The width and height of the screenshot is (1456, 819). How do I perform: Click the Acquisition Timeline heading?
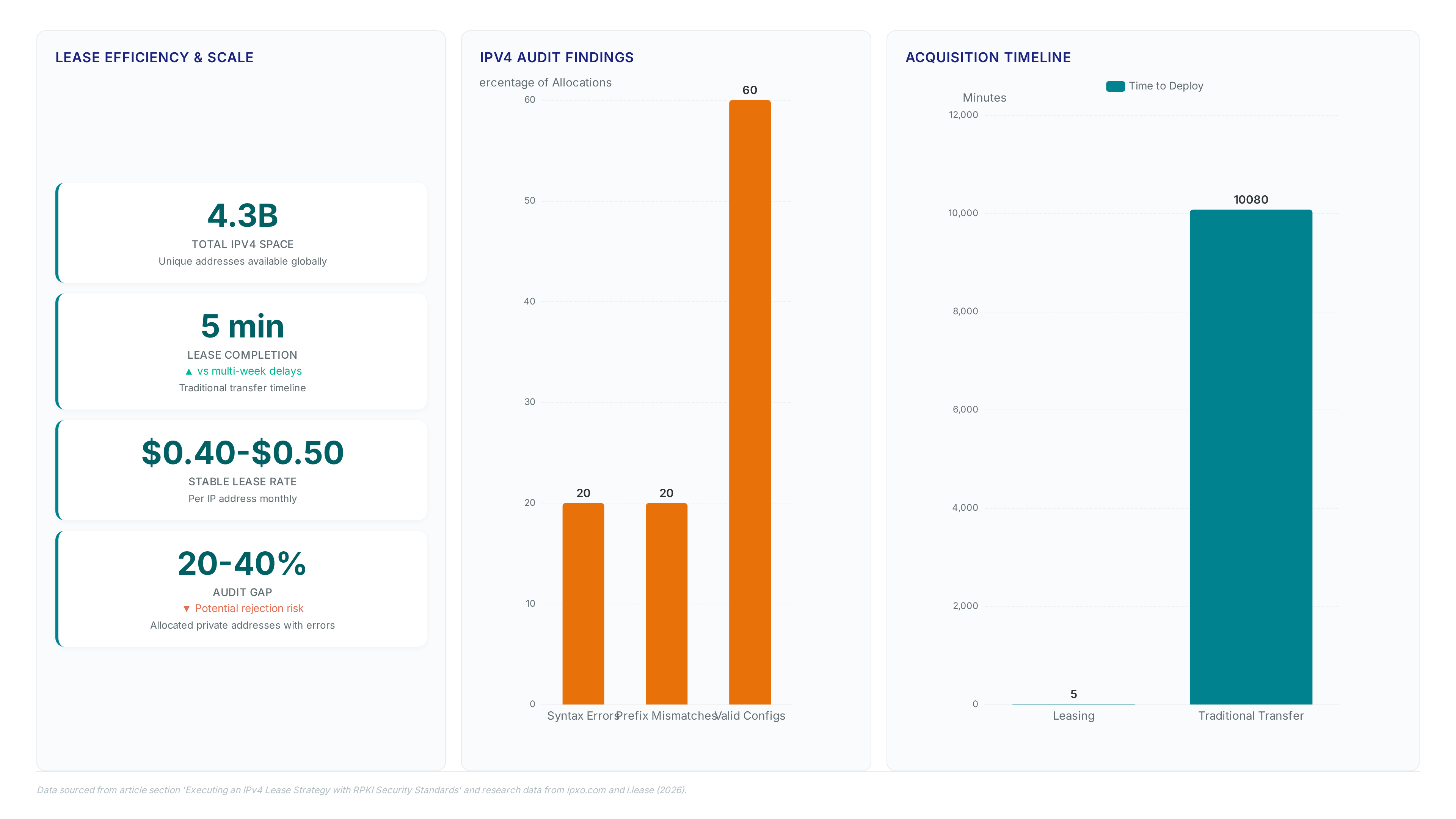coord(988,58)
